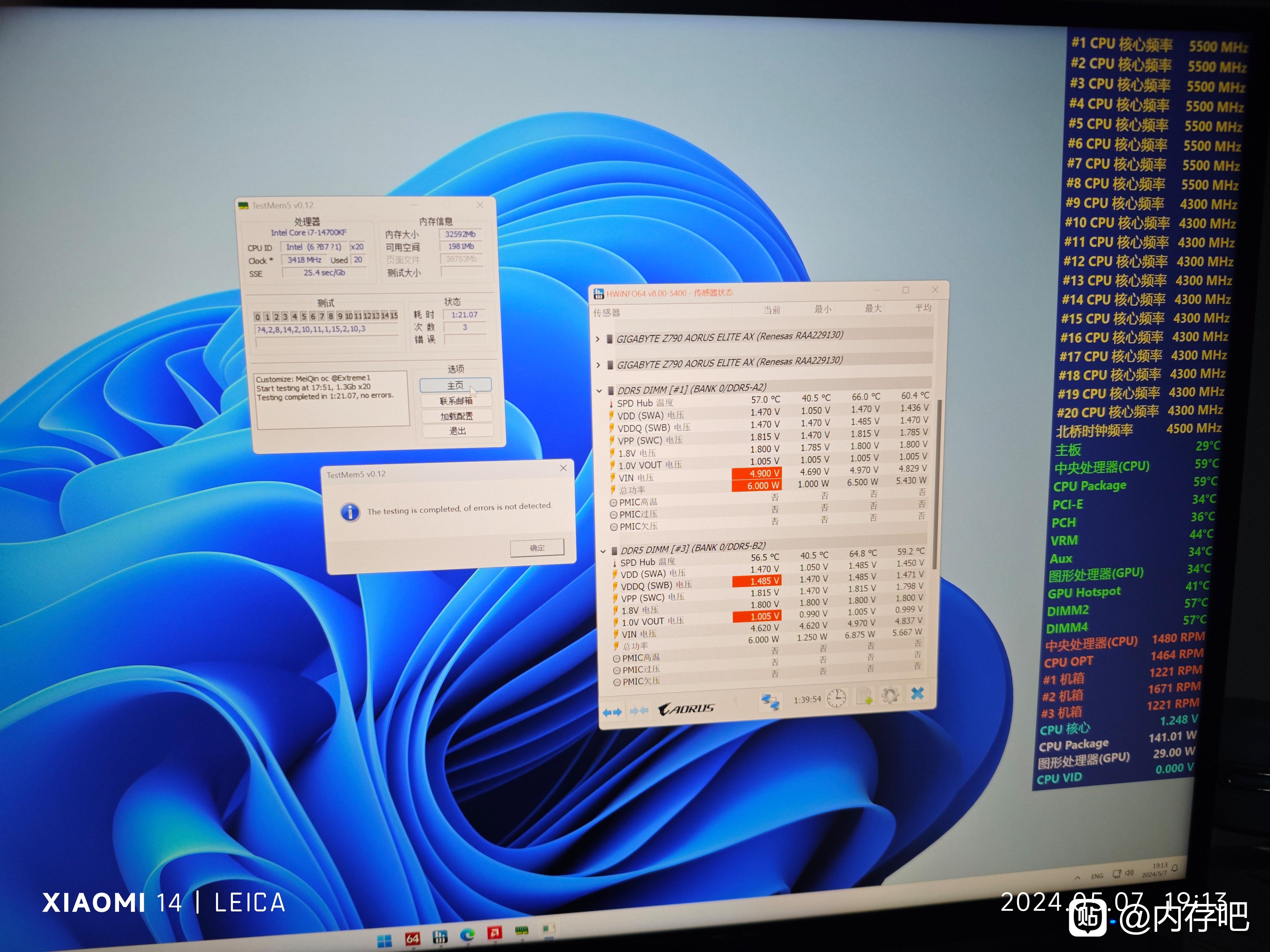Click the 内存大小 32592Mb field

[460, 234]
